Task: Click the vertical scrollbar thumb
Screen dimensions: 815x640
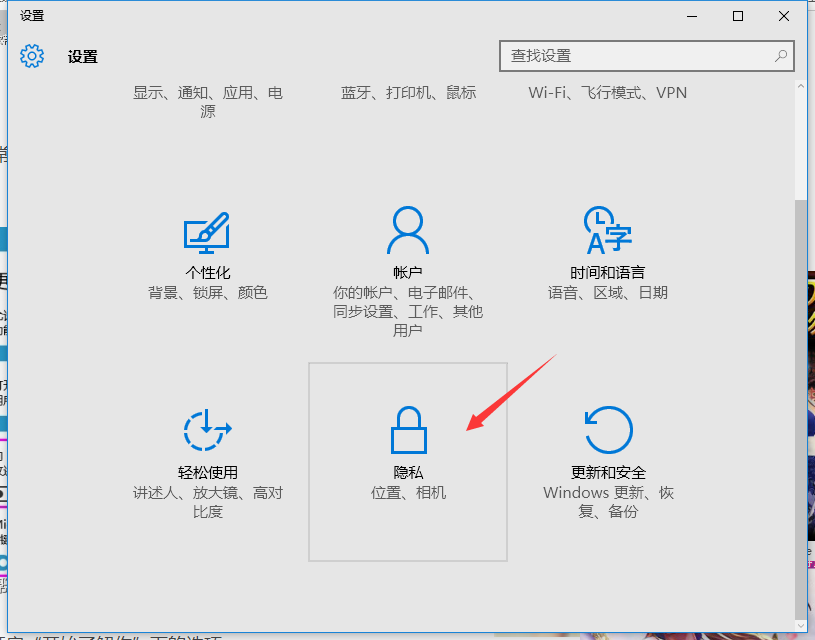Action: pos(799,400)
